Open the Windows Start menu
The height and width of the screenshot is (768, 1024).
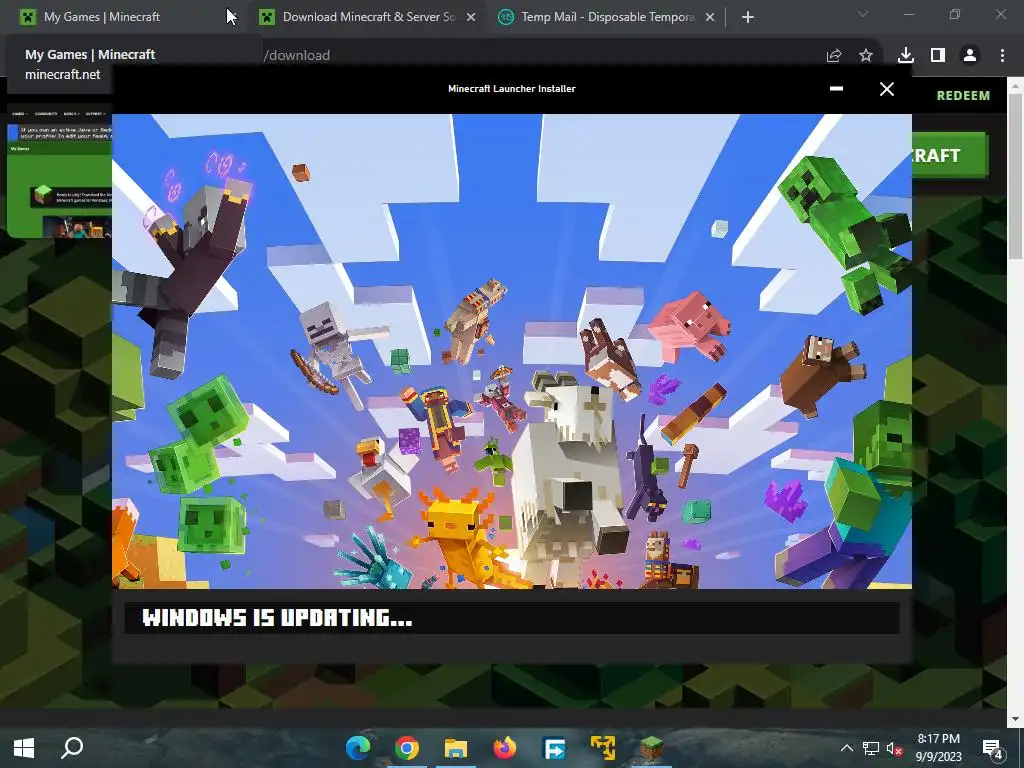coord(24,748)
